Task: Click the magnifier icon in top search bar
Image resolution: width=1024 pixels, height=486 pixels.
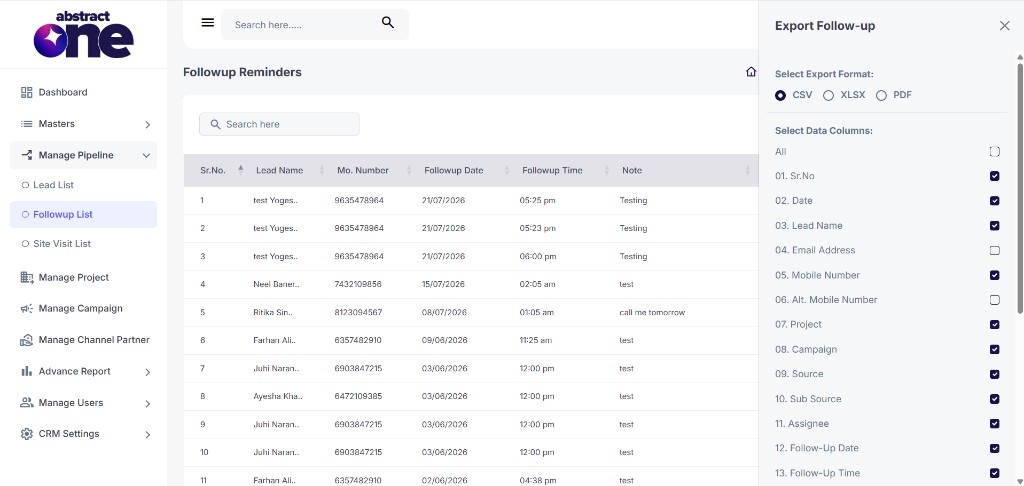Action: click(x=388, y=23)
